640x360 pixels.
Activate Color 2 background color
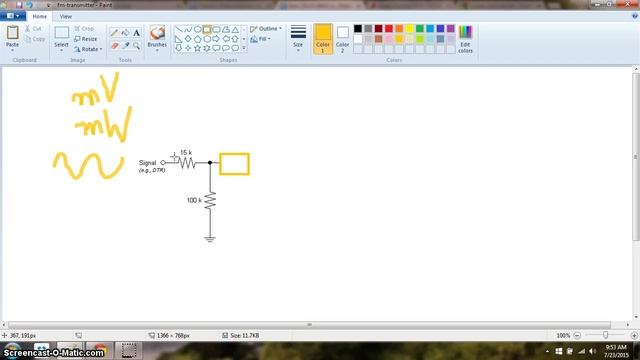pyautogui.click(x=342, y=39)
